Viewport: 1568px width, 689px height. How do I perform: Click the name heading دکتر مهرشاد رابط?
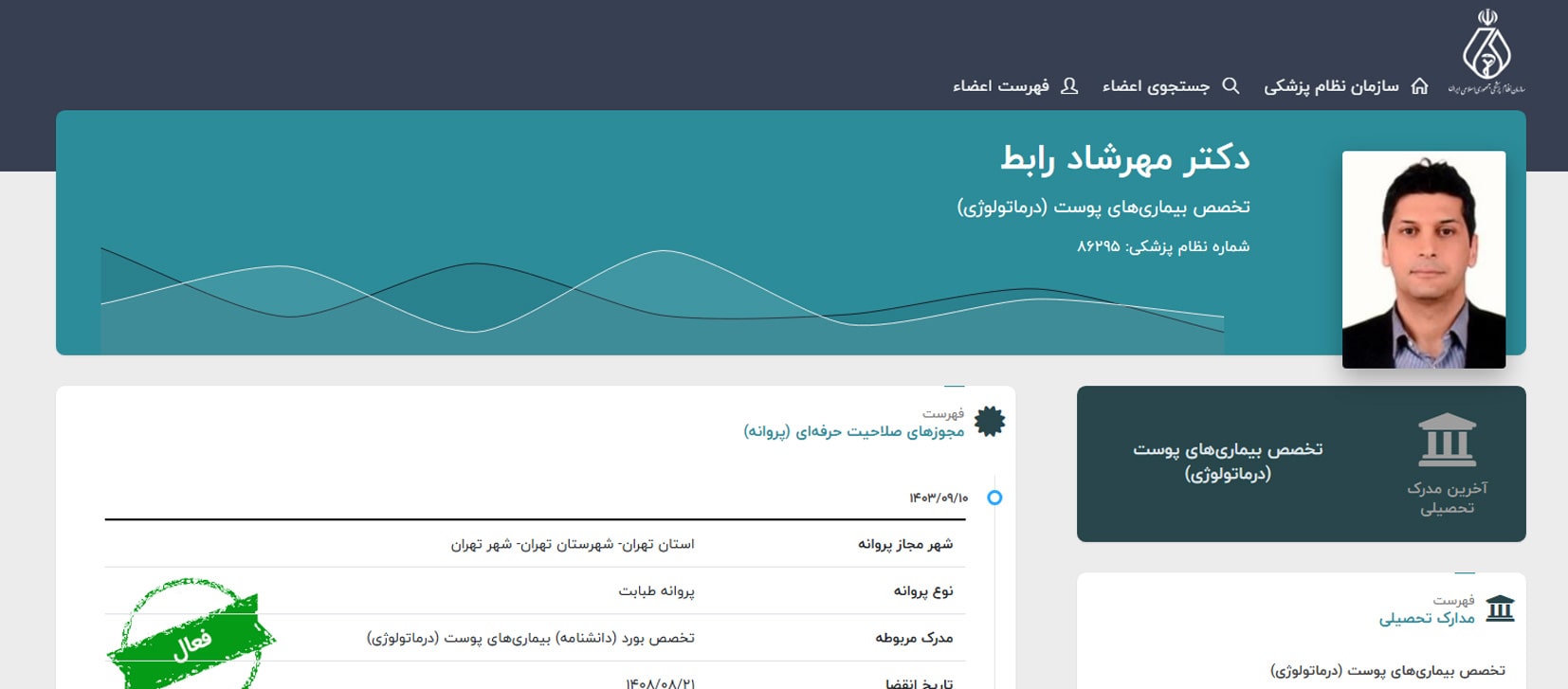point(1124,158)
